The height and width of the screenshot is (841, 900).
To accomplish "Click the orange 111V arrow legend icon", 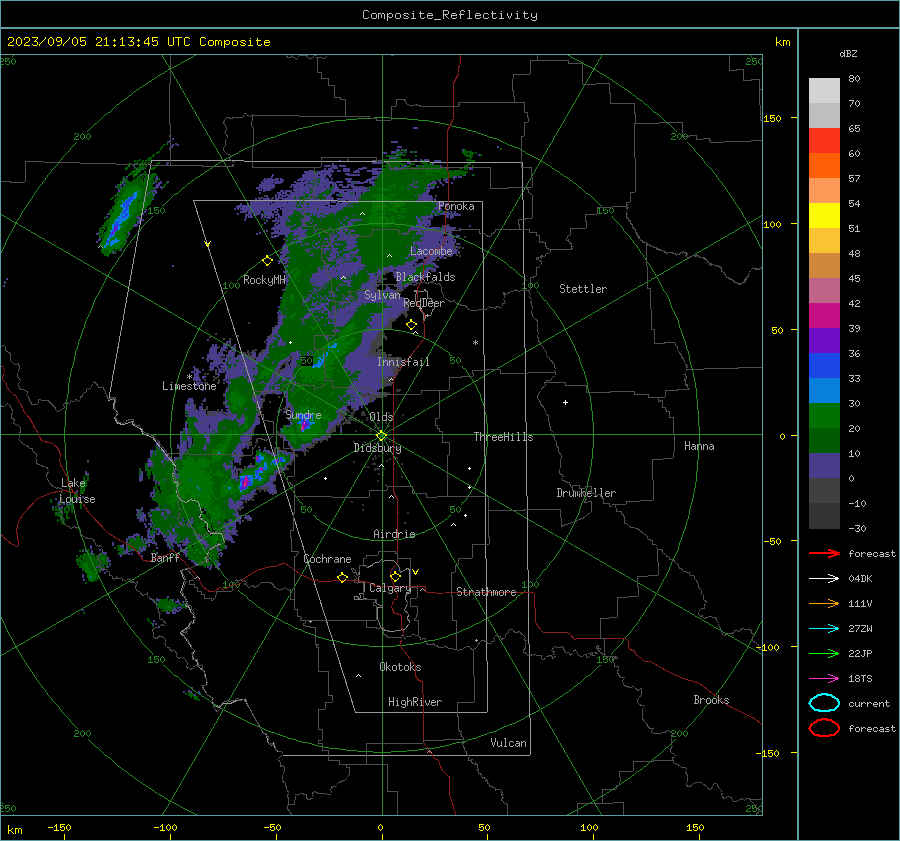I will coord(824,603).
